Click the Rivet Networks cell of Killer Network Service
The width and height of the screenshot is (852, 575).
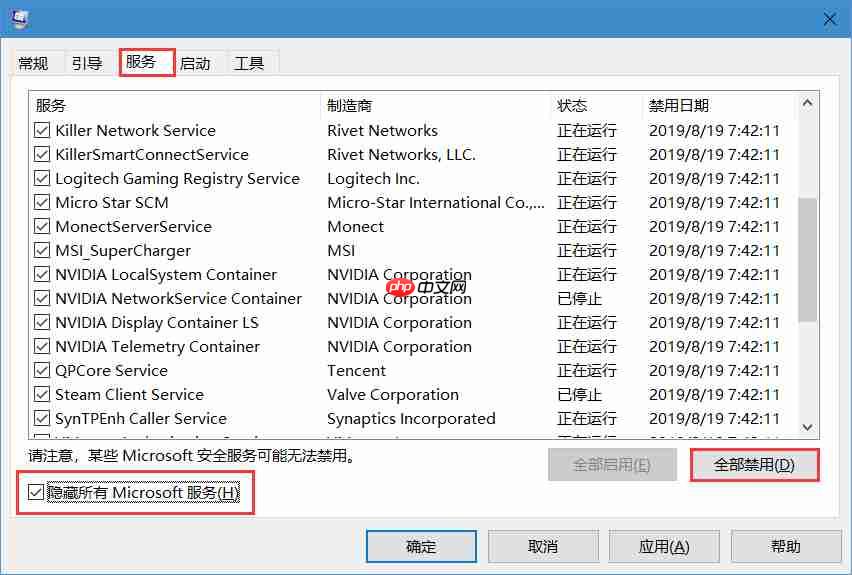(x=383, y=131)
